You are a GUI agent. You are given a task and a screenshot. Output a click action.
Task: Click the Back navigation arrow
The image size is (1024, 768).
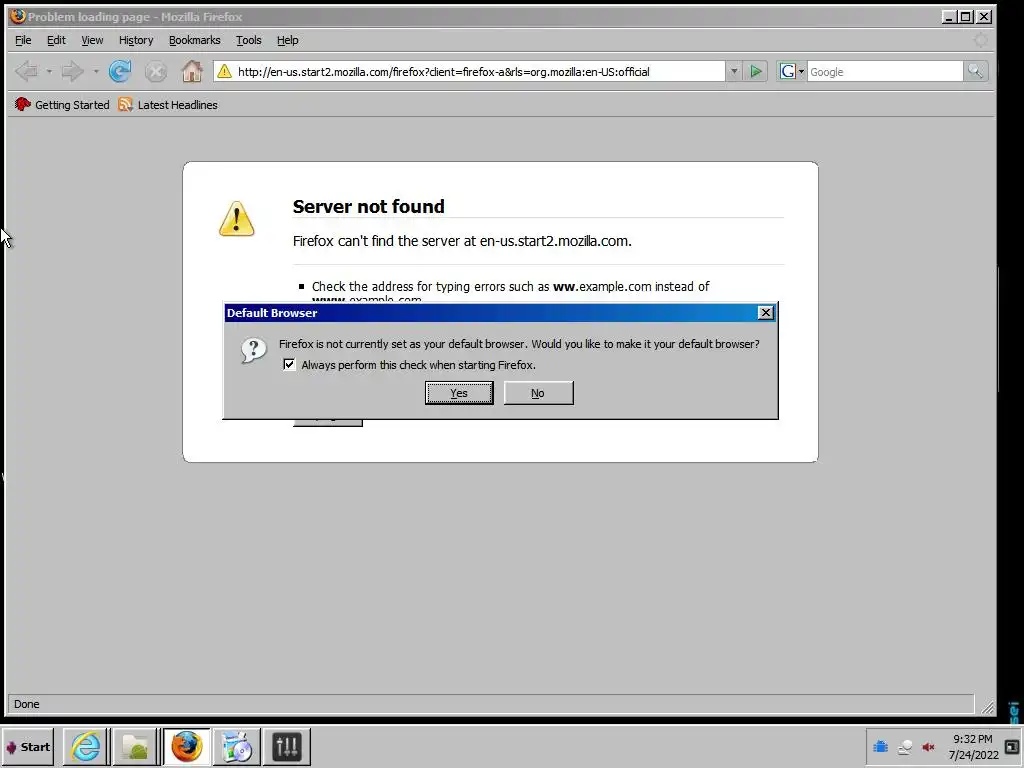[27, 71]
